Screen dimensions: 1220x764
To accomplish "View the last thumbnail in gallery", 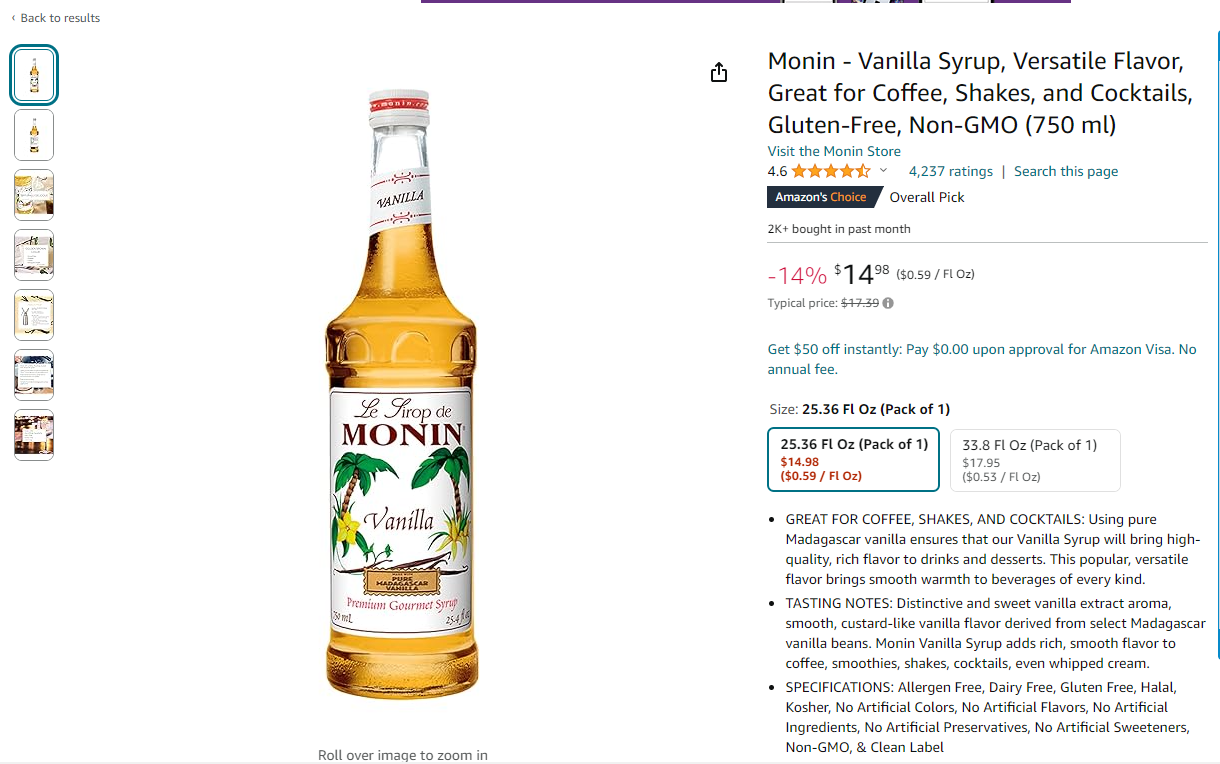I will pyautogui.click(x=34, y=435).
